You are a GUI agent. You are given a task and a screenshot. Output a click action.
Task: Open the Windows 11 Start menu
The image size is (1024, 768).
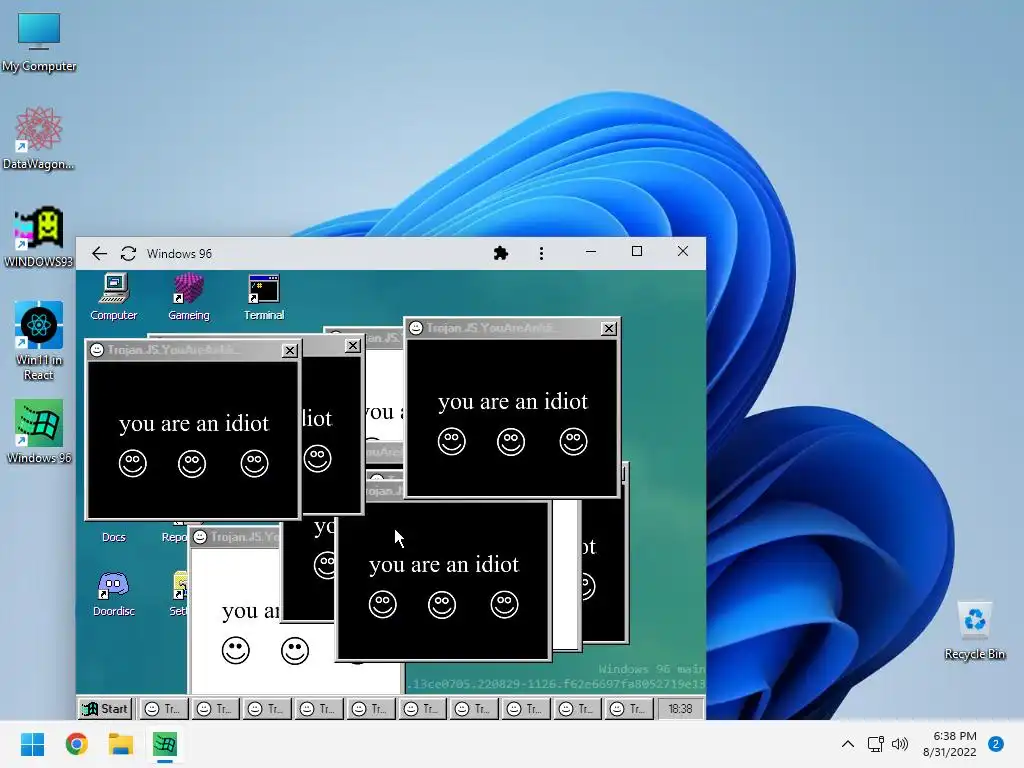pos(32,744)
